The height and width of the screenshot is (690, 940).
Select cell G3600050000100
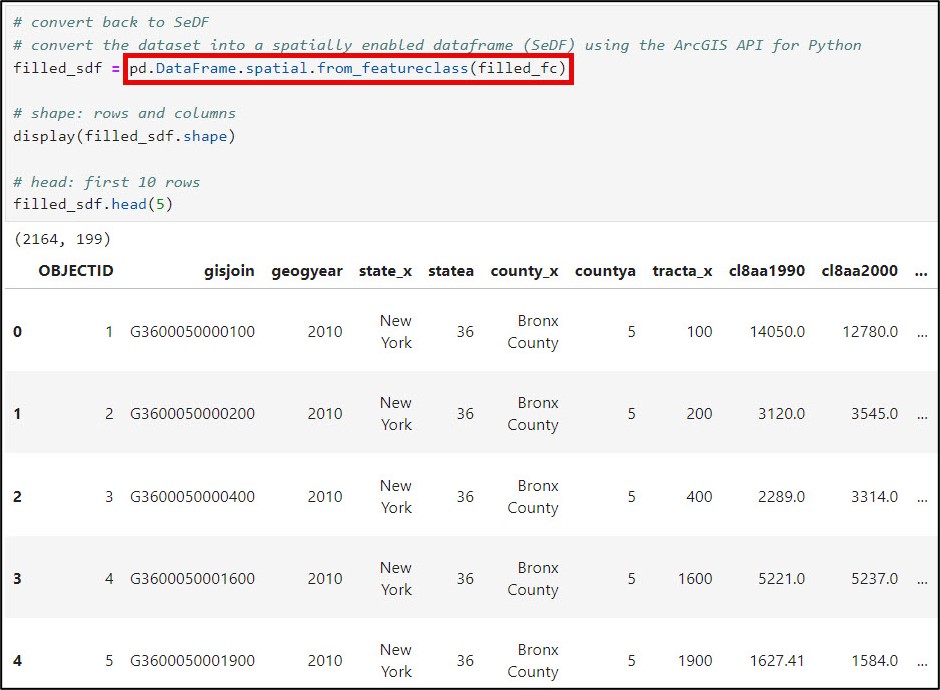click(x=192, y=332)
